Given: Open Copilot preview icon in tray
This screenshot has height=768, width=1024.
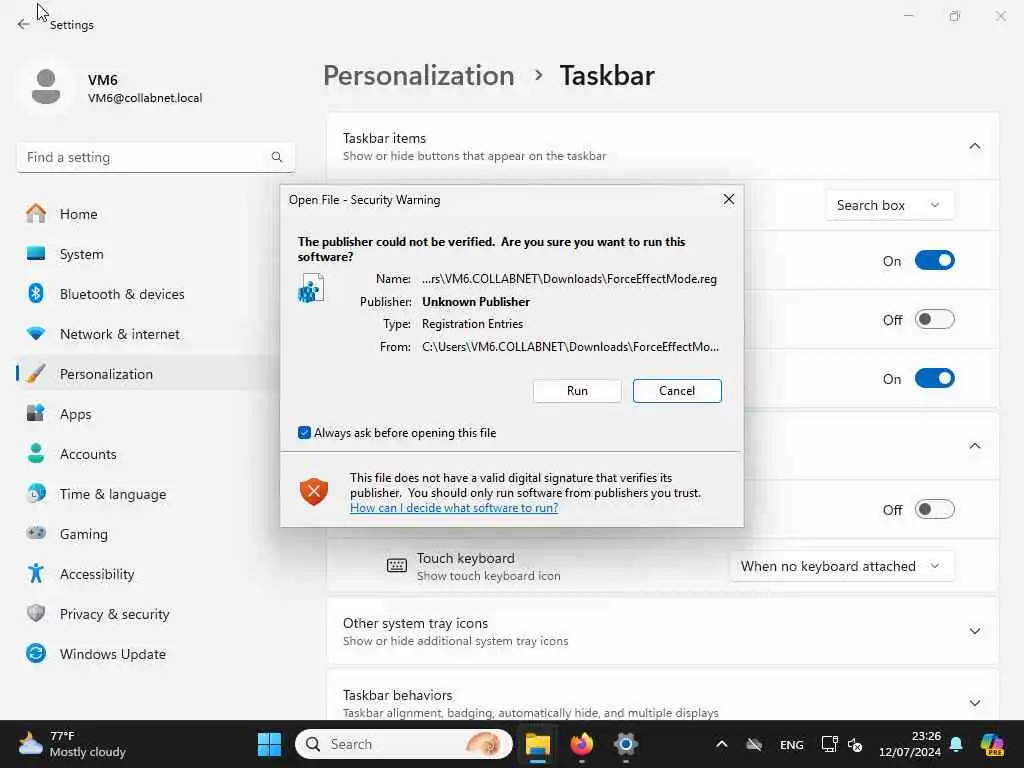Looking at the screenshot, I should [992, 744].
